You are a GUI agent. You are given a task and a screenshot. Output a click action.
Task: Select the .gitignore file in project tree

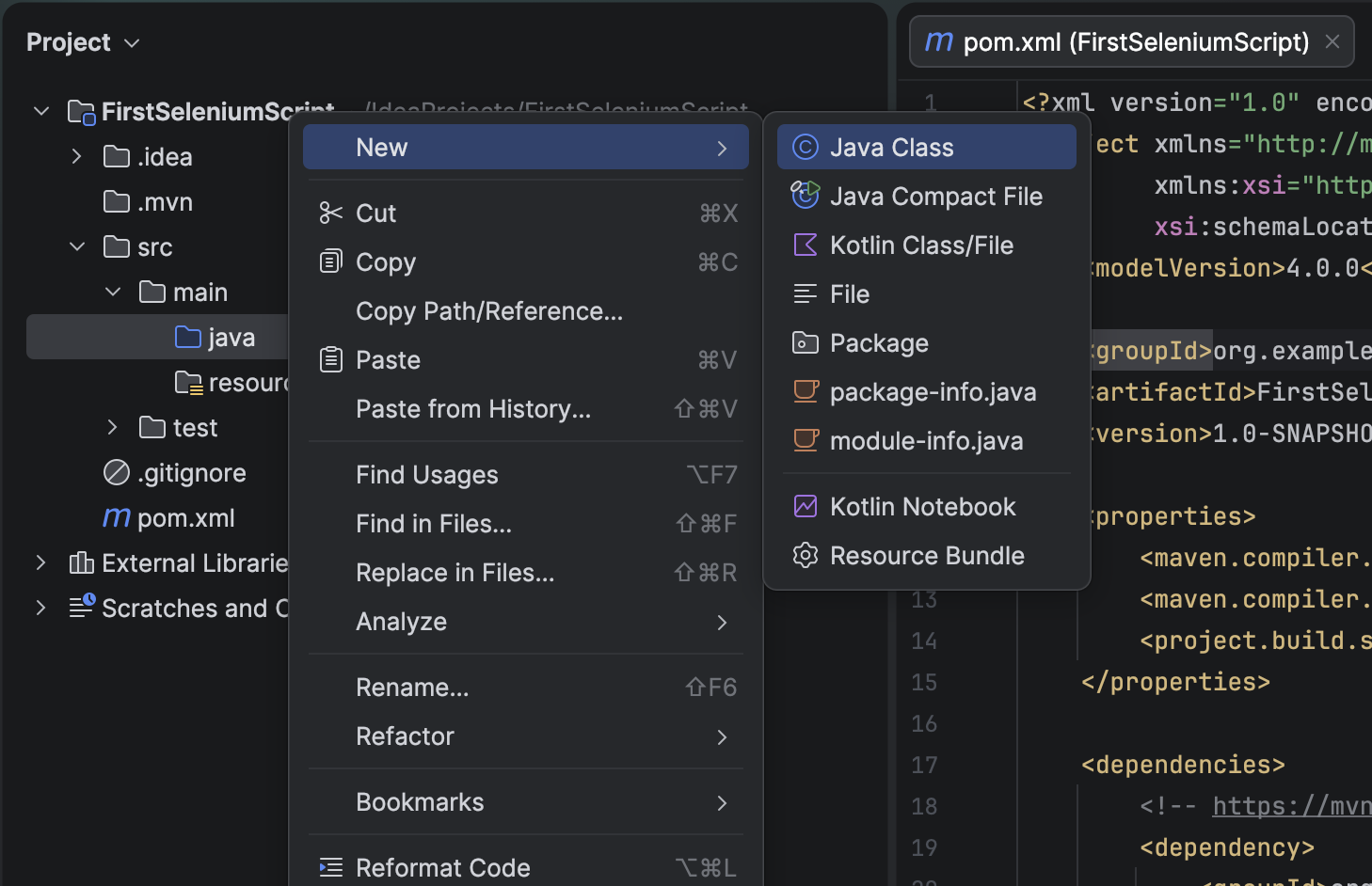coord(191,473)
